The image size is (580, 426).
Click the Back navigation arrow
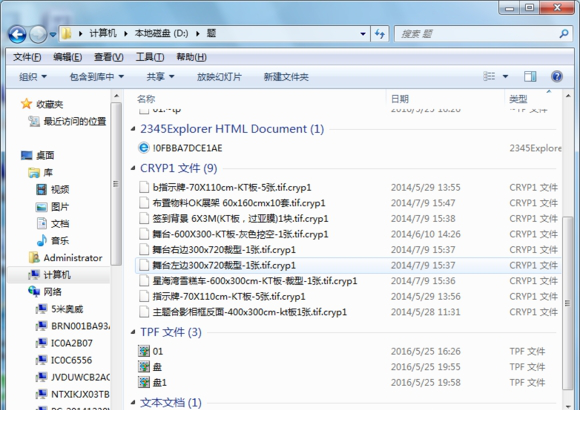17,35
